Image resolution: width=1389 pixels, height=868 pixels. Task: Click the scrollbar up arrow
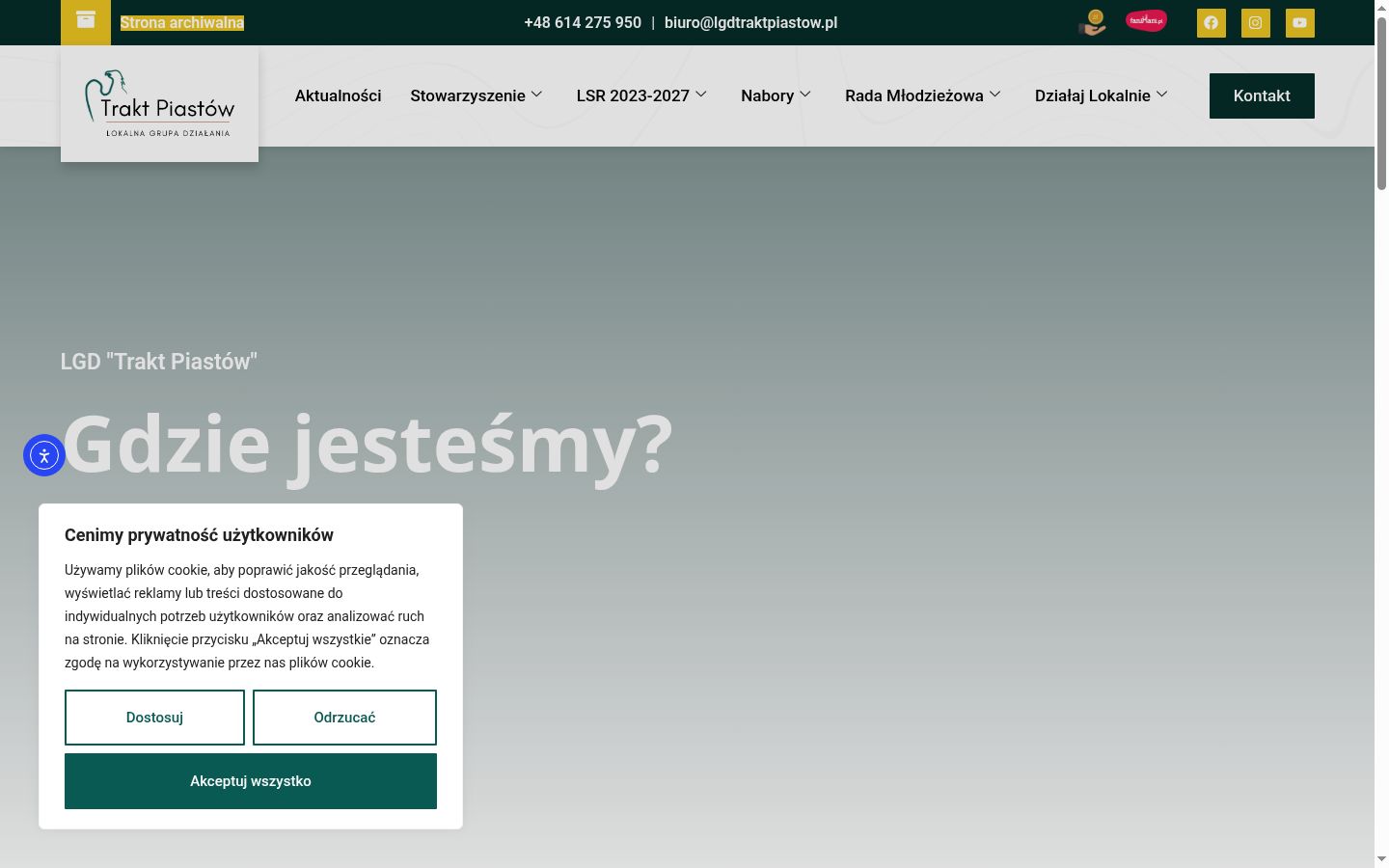pos(1381,8)
